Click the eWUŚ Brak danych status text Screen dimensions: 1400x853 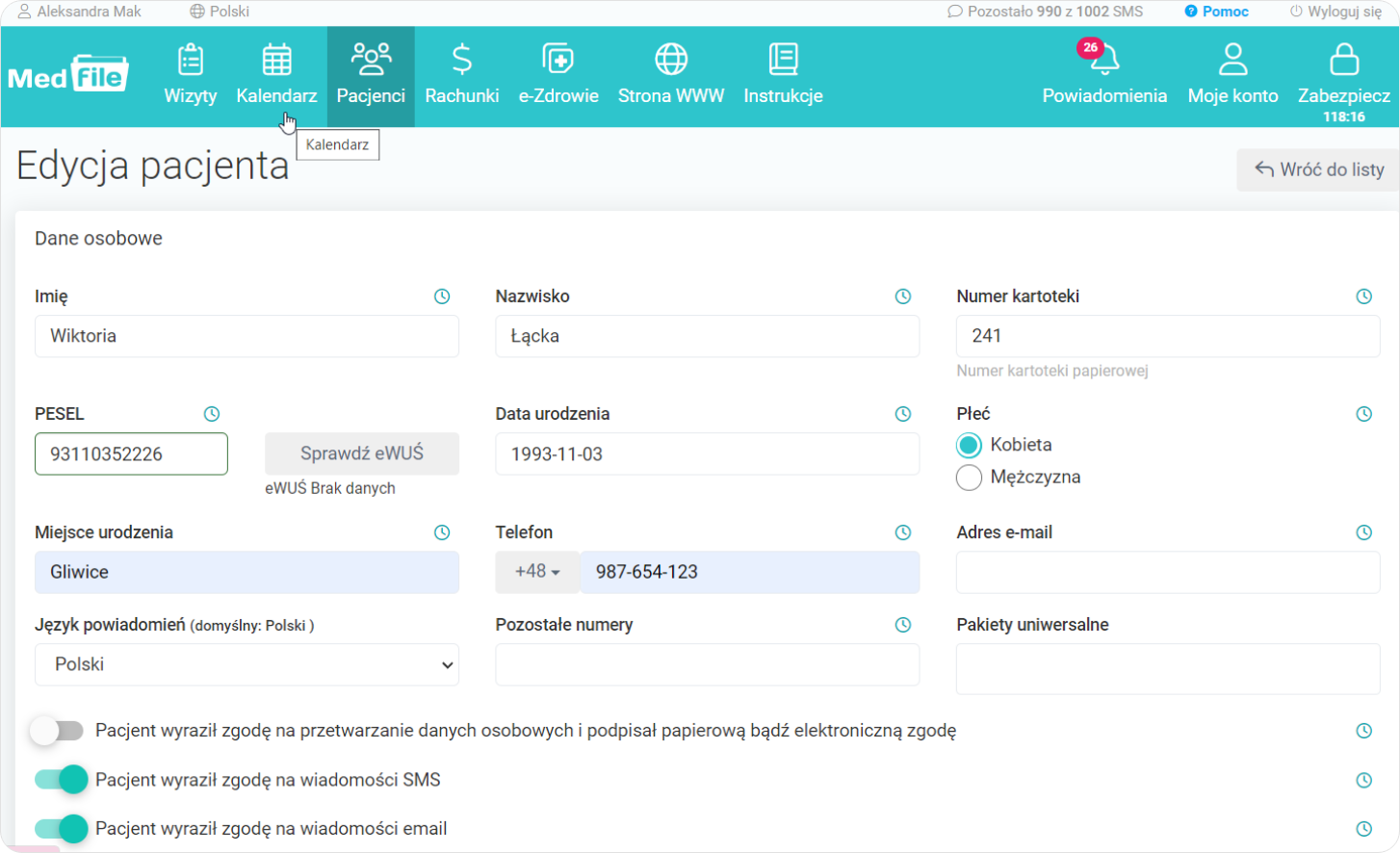pyautogui.click(x=330, y=488)
